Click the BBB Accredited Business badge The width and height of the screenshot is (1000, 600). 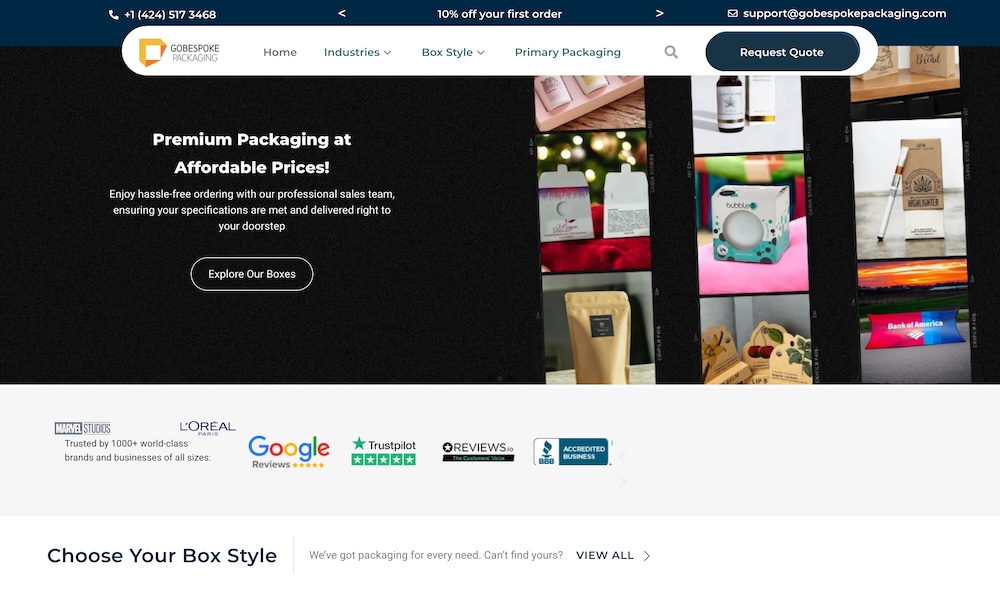click(x=572, y=452)
